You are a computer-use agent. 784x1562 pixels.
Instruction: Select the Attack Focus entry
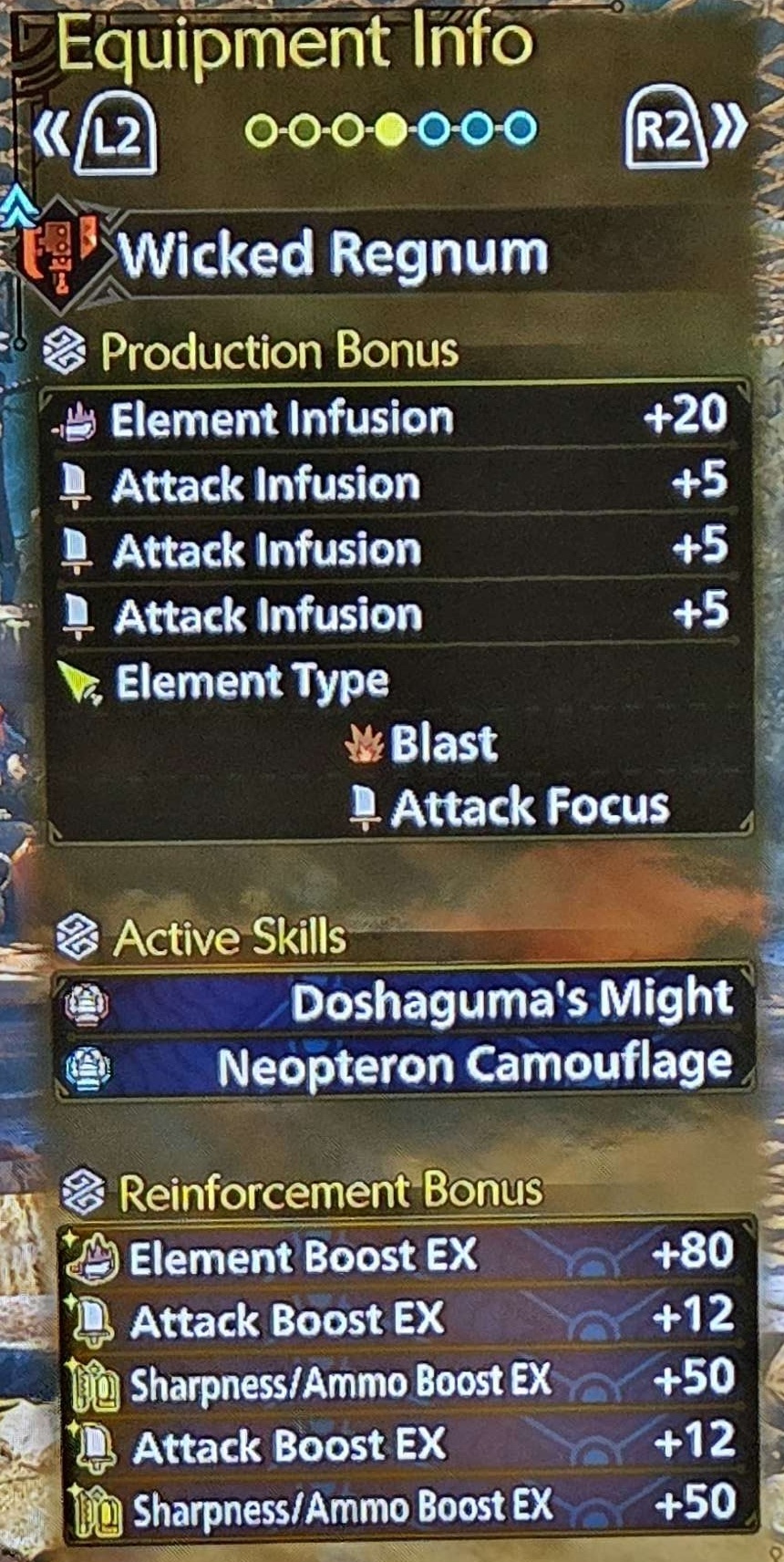511,809
